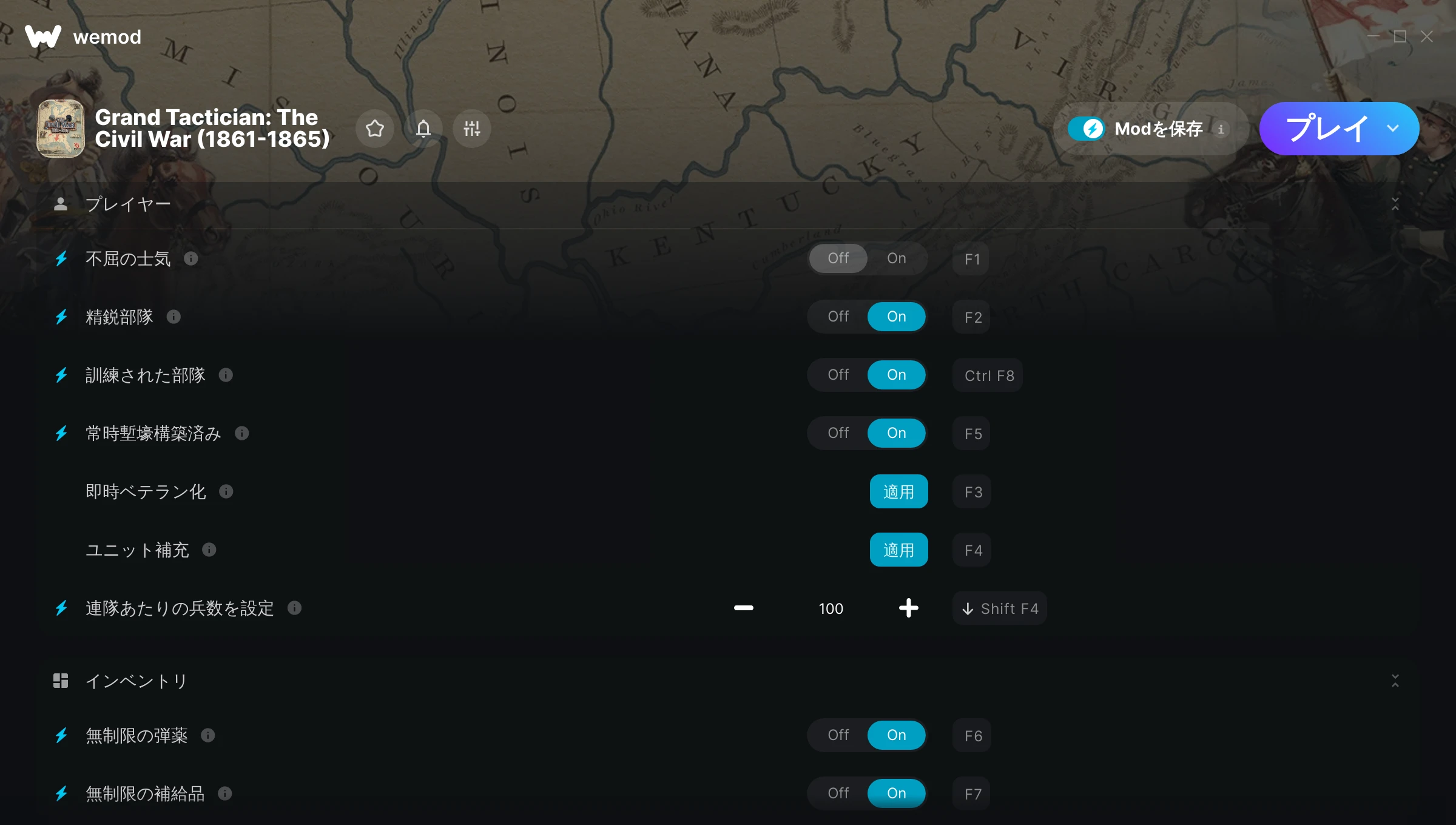This screenshot has width=1456, height=825.
Task: Change the Ctrl F8 hotkey binding
Action: (989, 375)
